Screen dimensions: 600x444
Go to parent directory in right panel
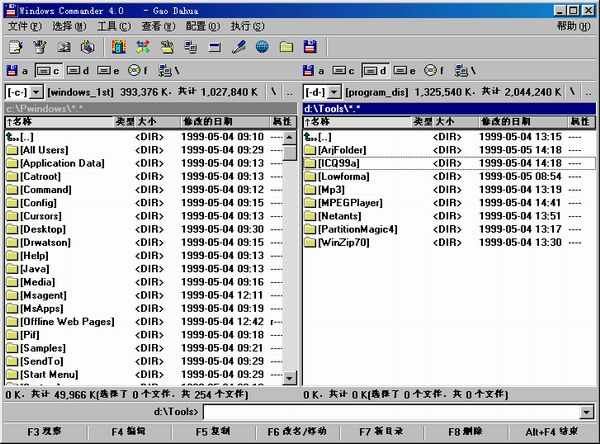588,92
